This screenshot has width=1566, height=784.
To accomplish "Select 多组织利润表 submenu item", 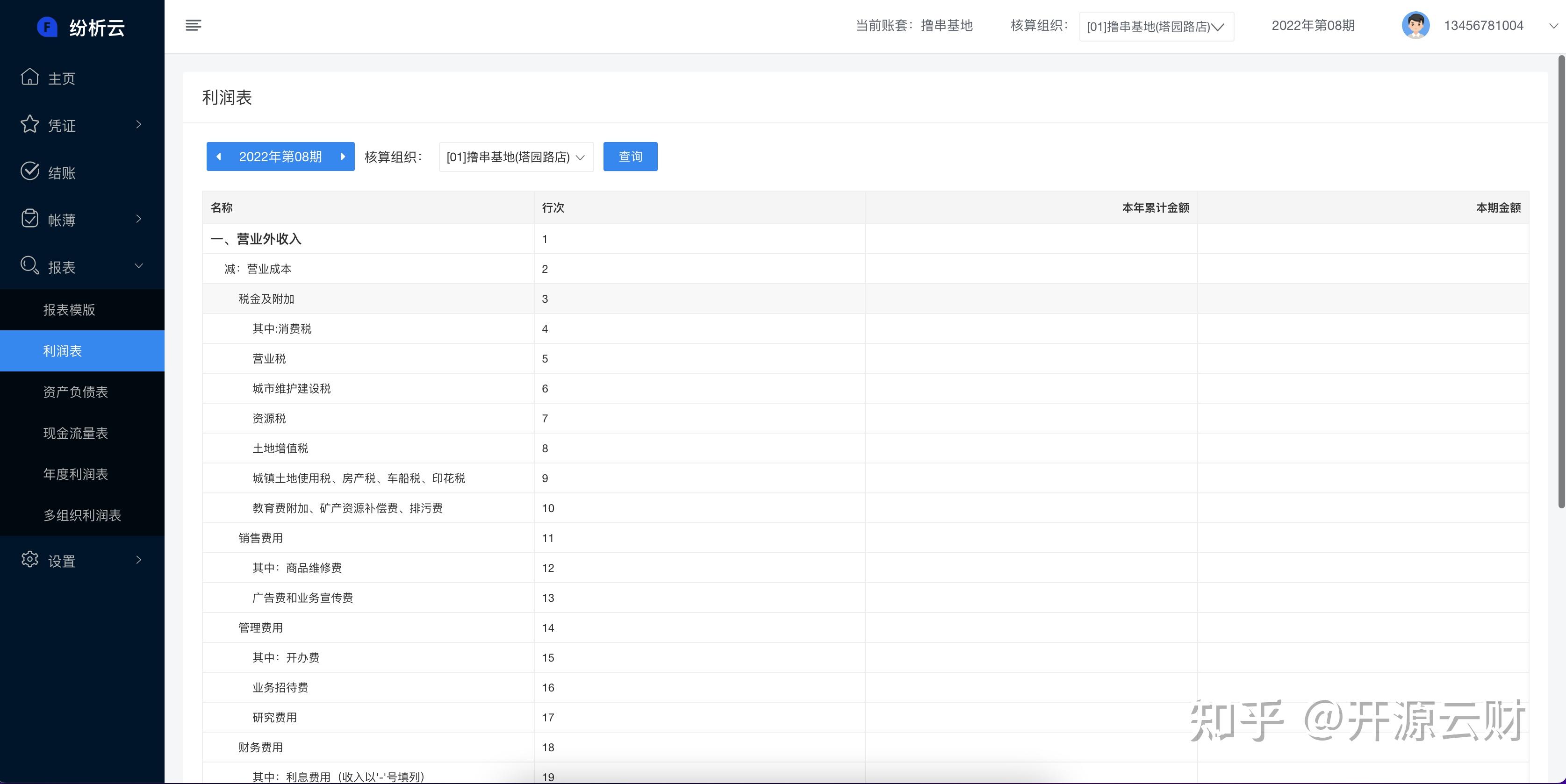I will (x=82, y=515).
